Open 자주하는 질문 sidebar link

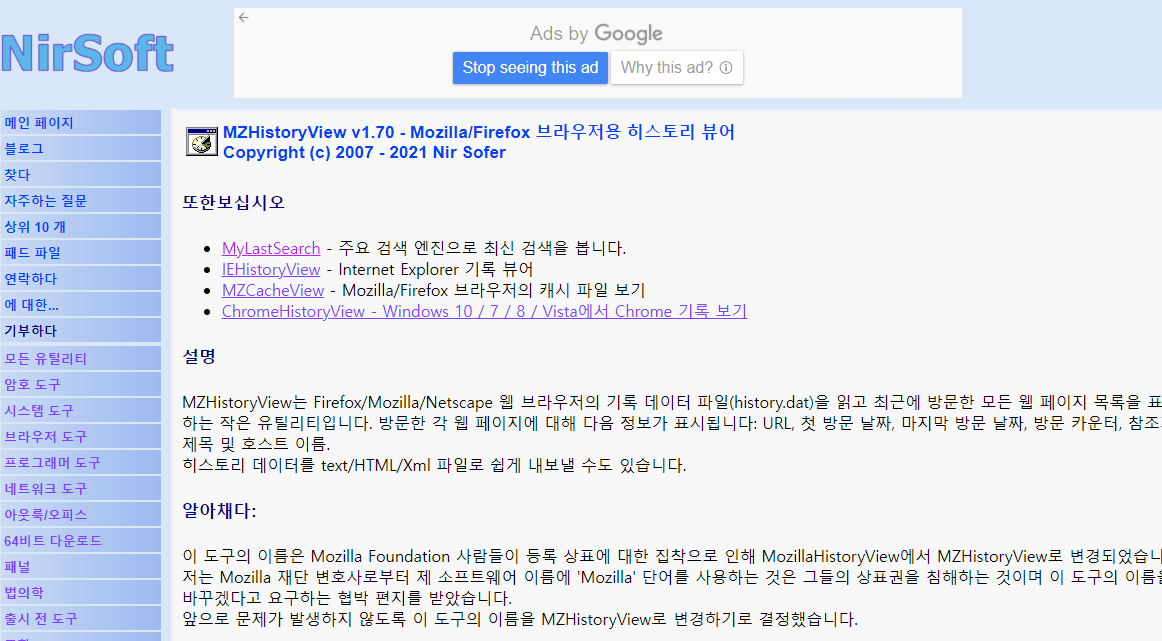click(x=80, y=200)
